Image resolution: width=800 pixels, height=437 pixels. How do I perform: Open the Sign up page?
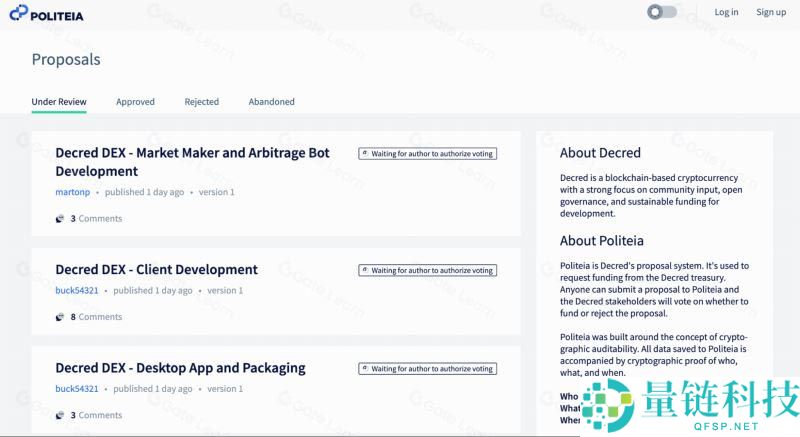coord(771,12)
